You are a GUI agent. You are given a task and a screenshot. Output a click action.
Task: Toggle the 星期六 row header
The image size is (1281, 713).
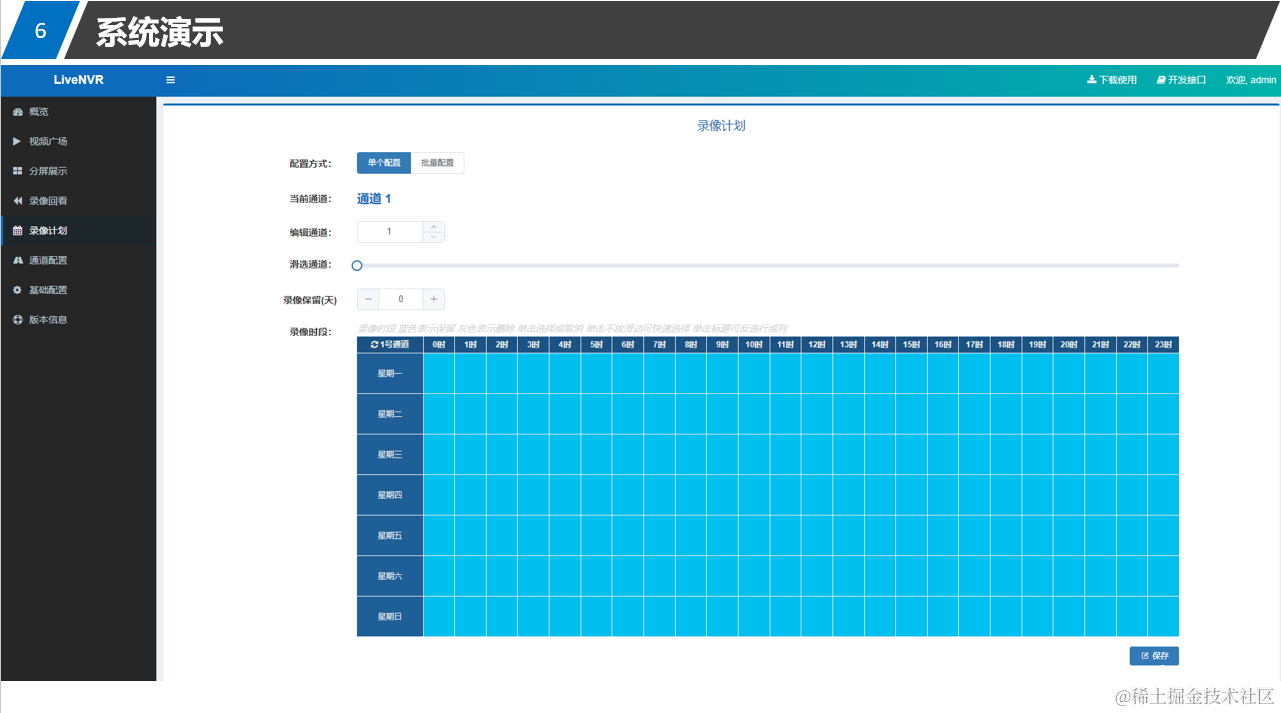click(390, 576)
